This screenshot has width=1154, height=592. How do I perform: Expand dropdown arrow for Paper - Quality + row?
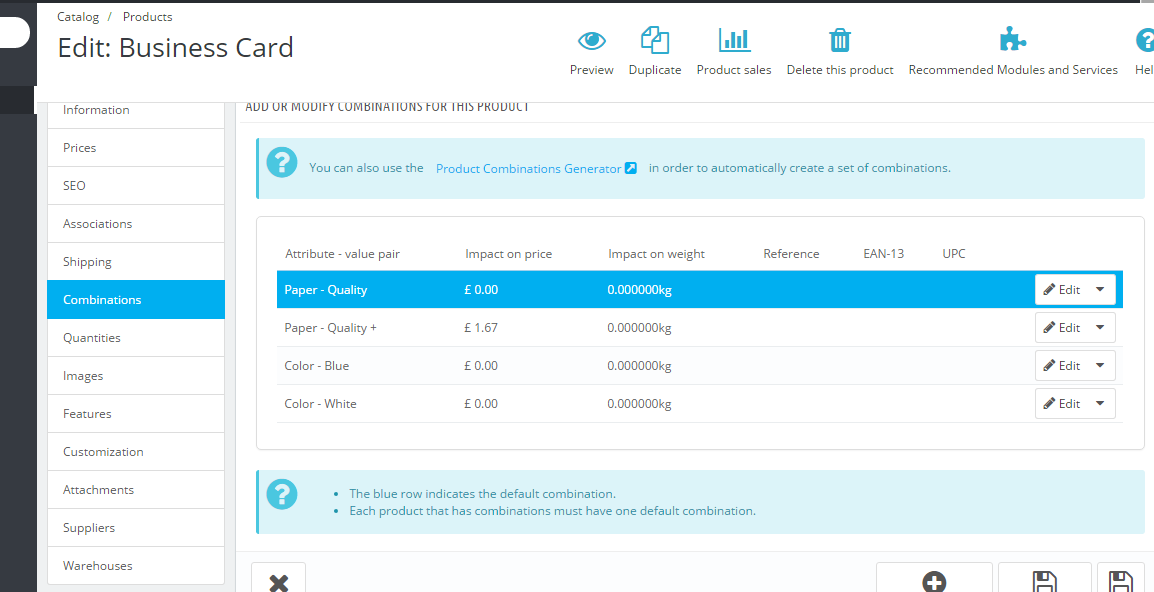click(x=1100, y=328)
